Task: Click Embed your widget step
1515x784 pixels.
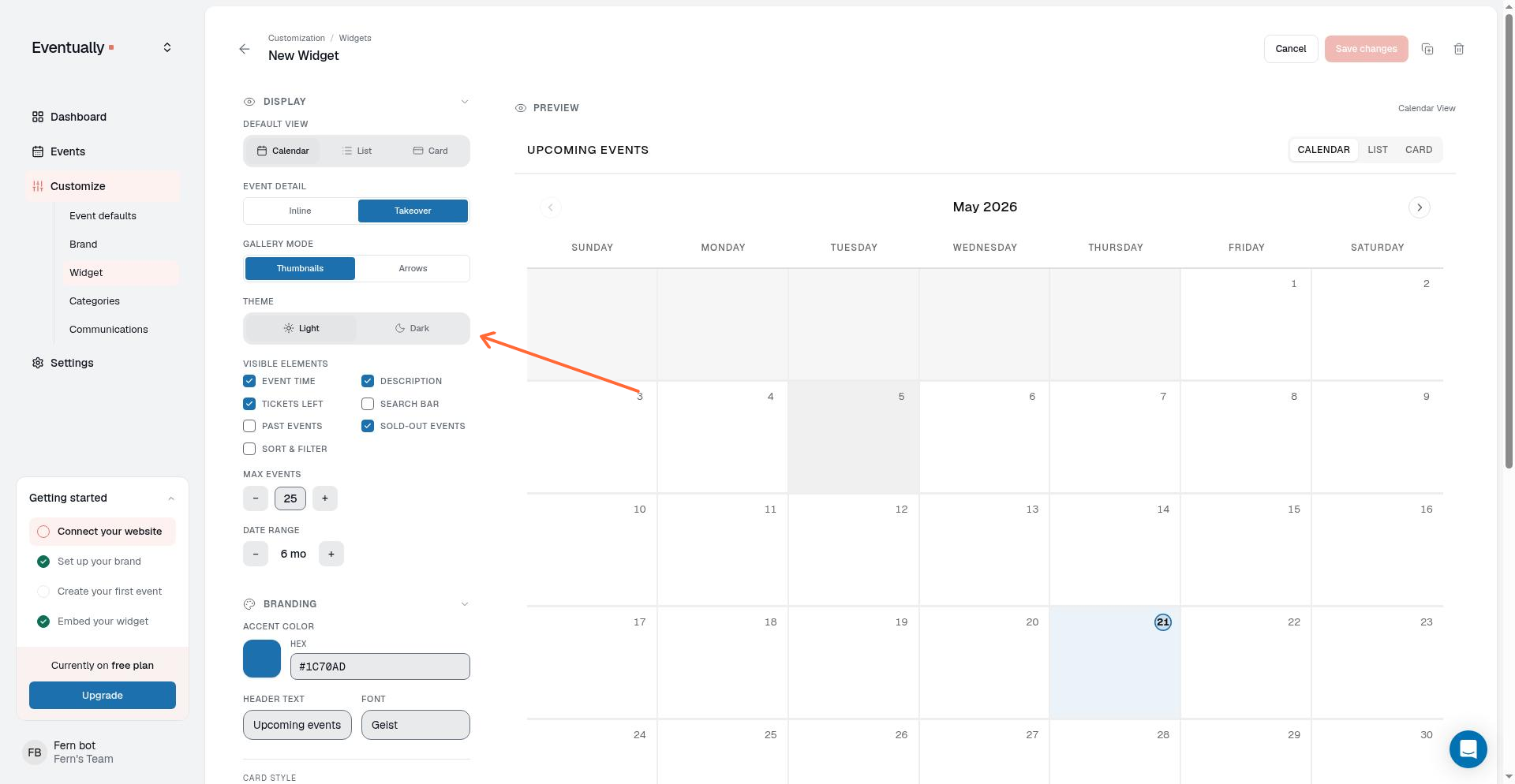Action: [103, 622]
